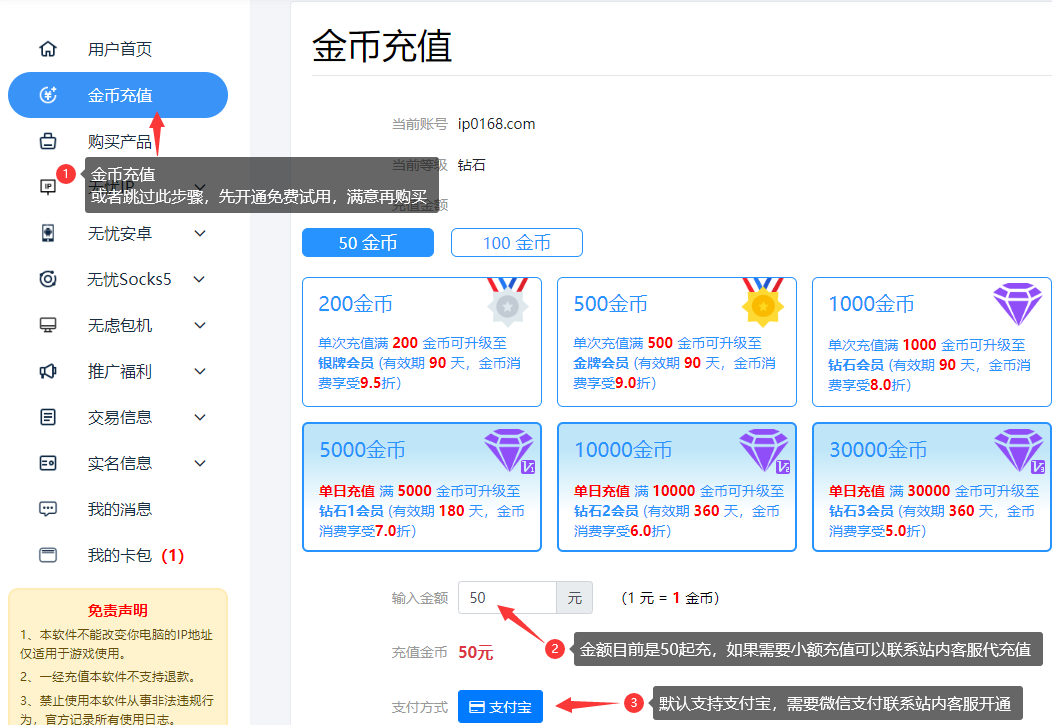1052x725 pixels.
Task: Select the 无忧Socks5 target icon
Action: click(x=48, y=279)
